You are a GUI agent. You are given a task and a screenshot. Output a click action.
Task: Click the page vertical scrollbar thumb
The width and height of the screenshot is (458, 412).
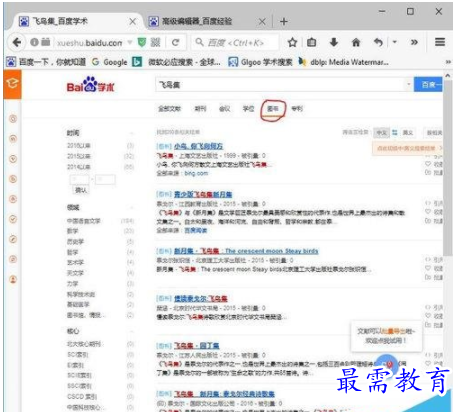point(448,168)
